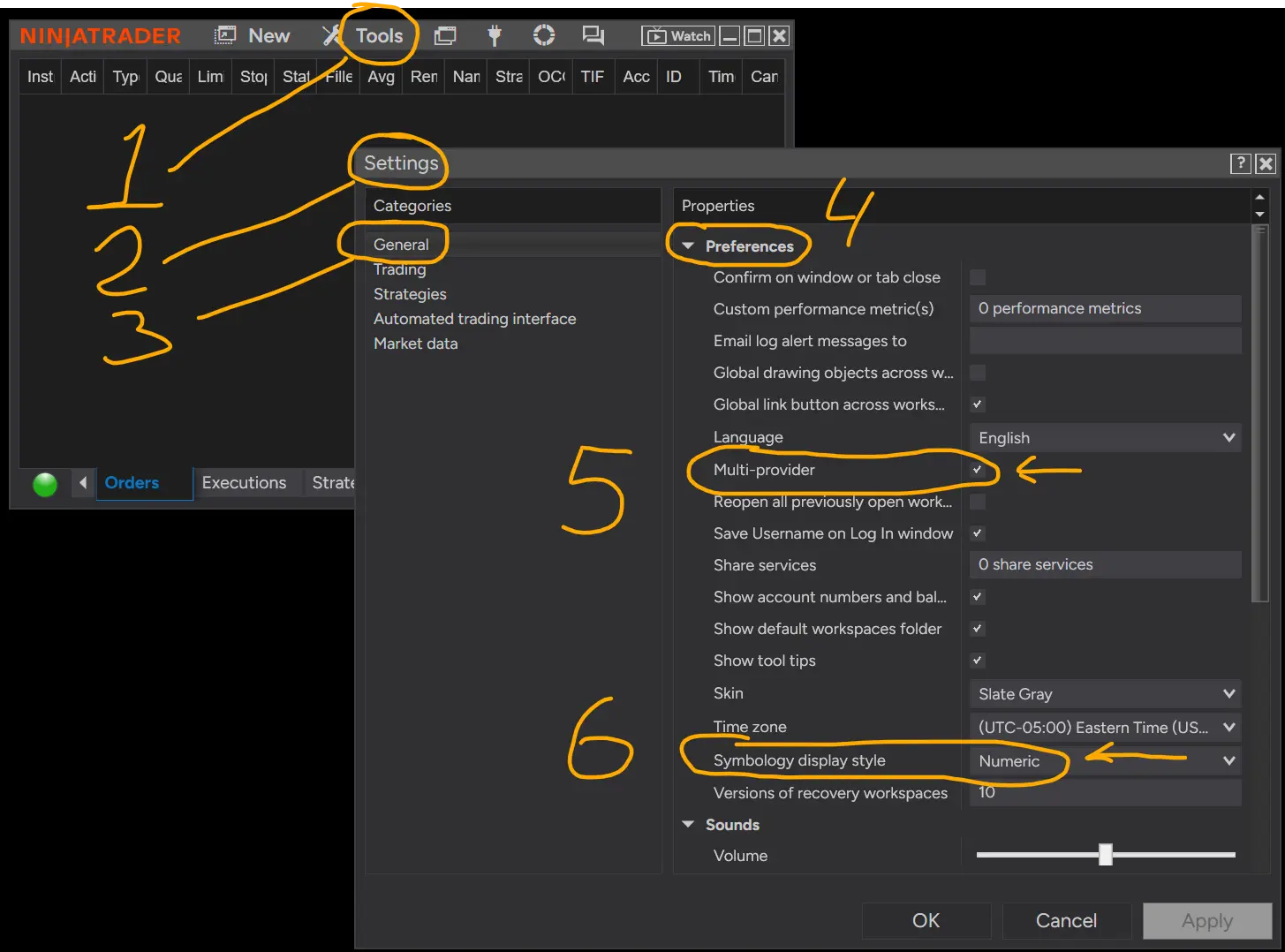1285x952 pixels.
Task: Click the left tab scroll arrow
Action: 83,483
